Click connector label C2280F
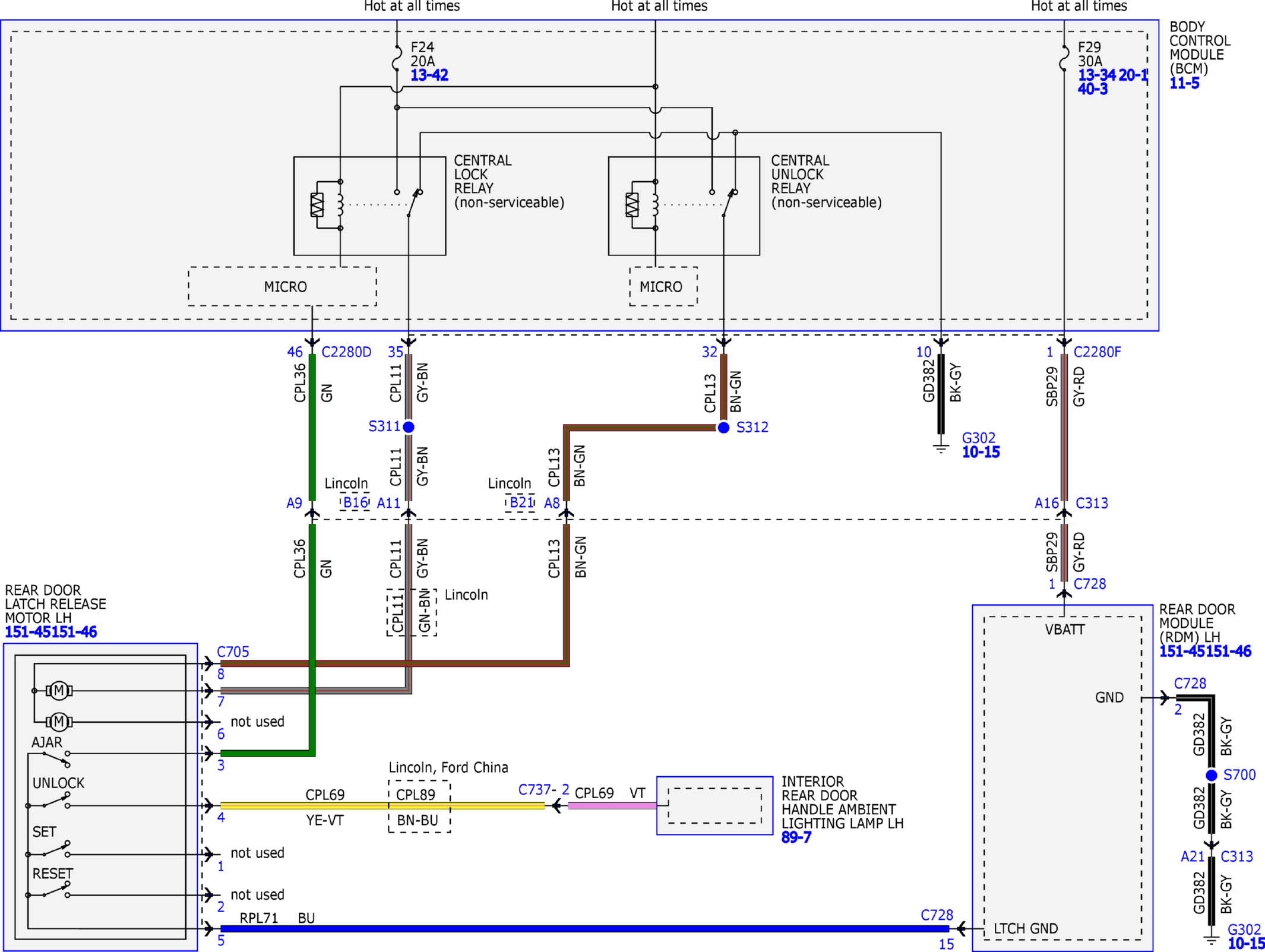 pyautogui.click(x=1098, y=352)
